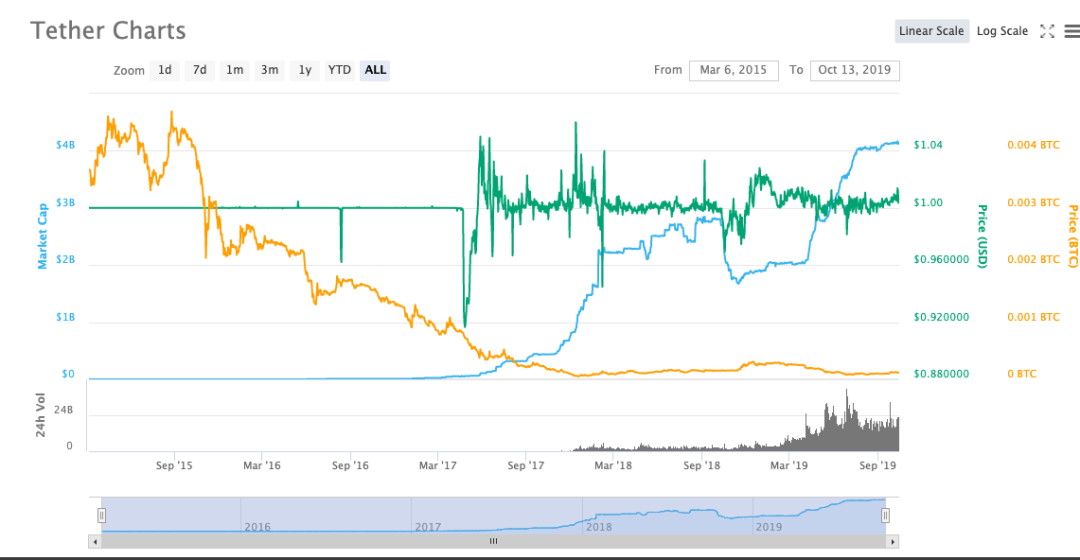Click the Sep '15 date label
Image resolution: width=1080 pixels, height=560 pixels.
174,466
